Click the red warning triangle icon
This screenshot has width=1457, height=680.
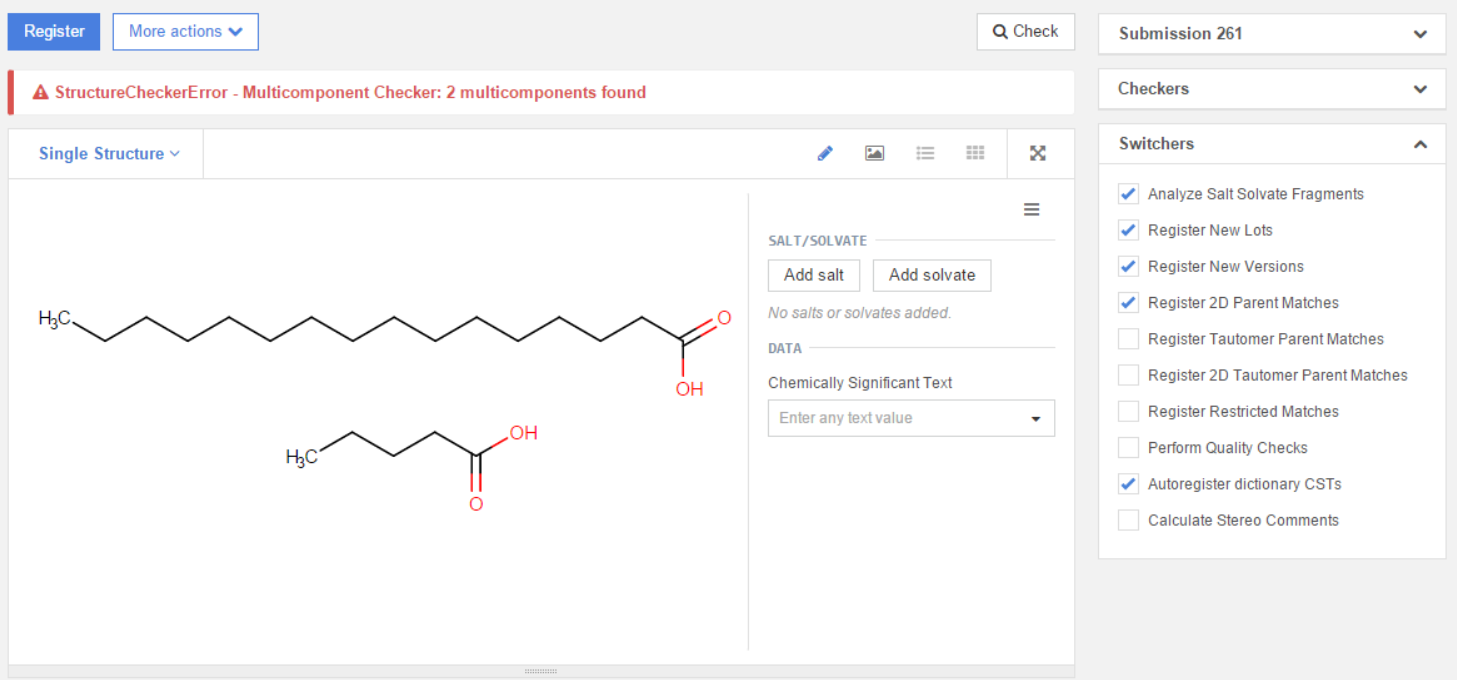tap(40, 92)
